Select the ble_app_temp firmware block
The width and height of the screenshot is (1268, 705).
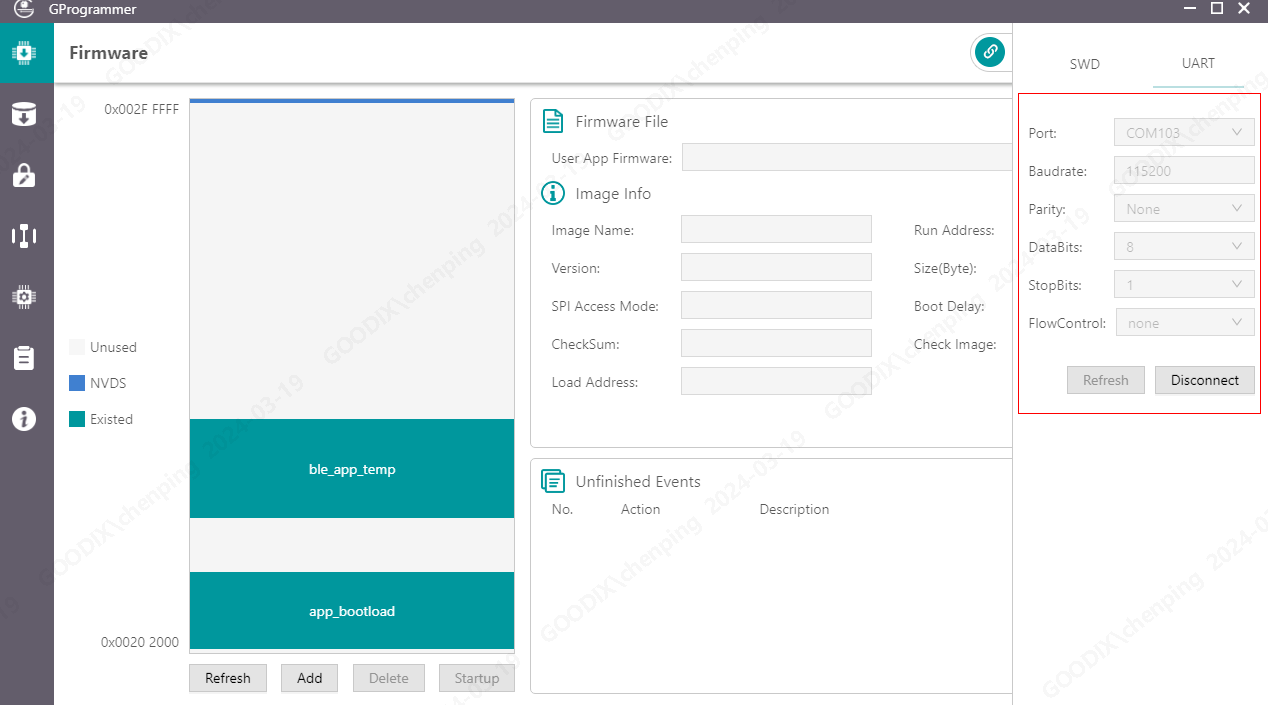[x=352, y=469]
